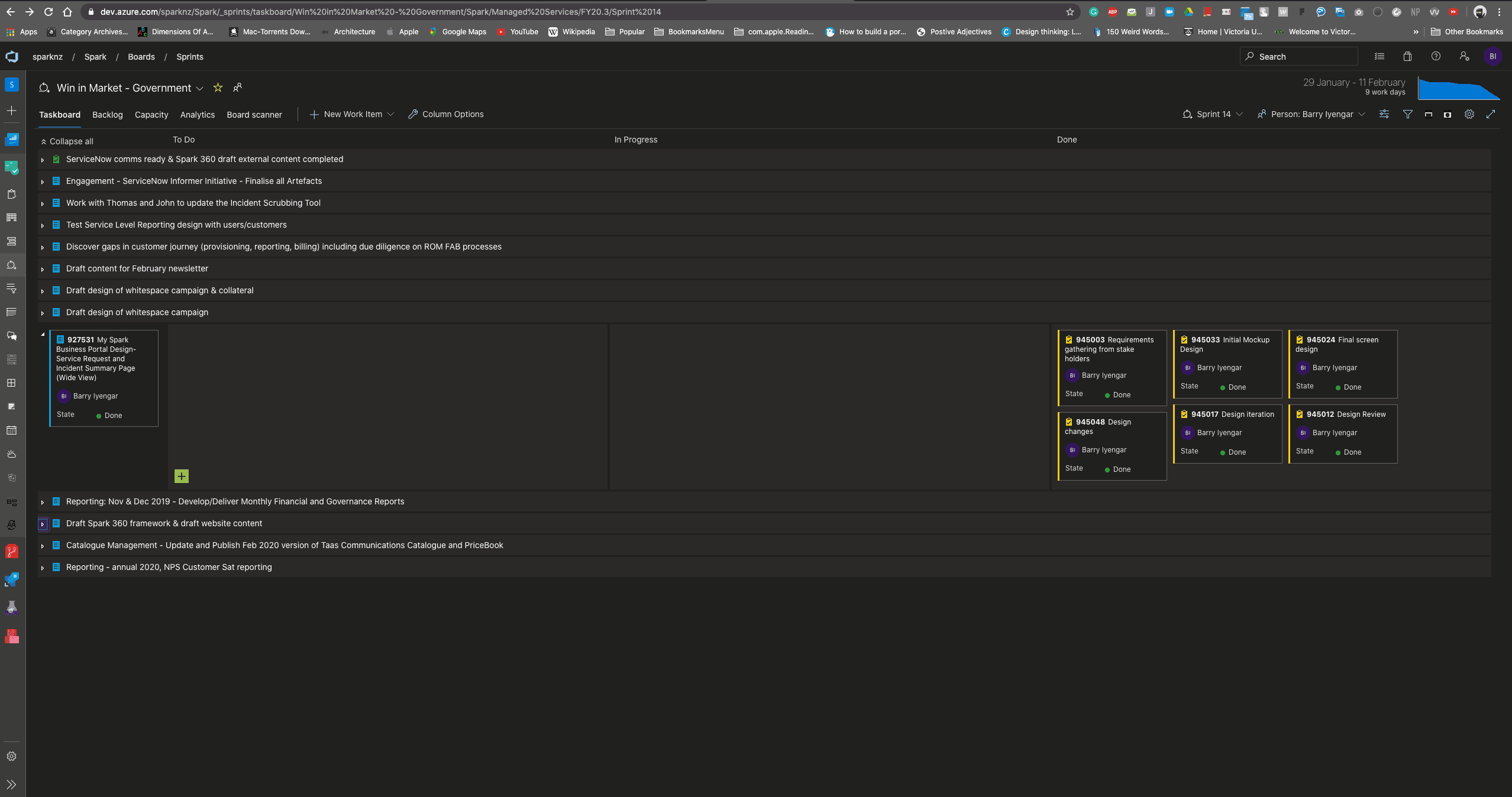1512x797 pixels.
Task: Open the help question mark icon
Action: coord(1436,57)
